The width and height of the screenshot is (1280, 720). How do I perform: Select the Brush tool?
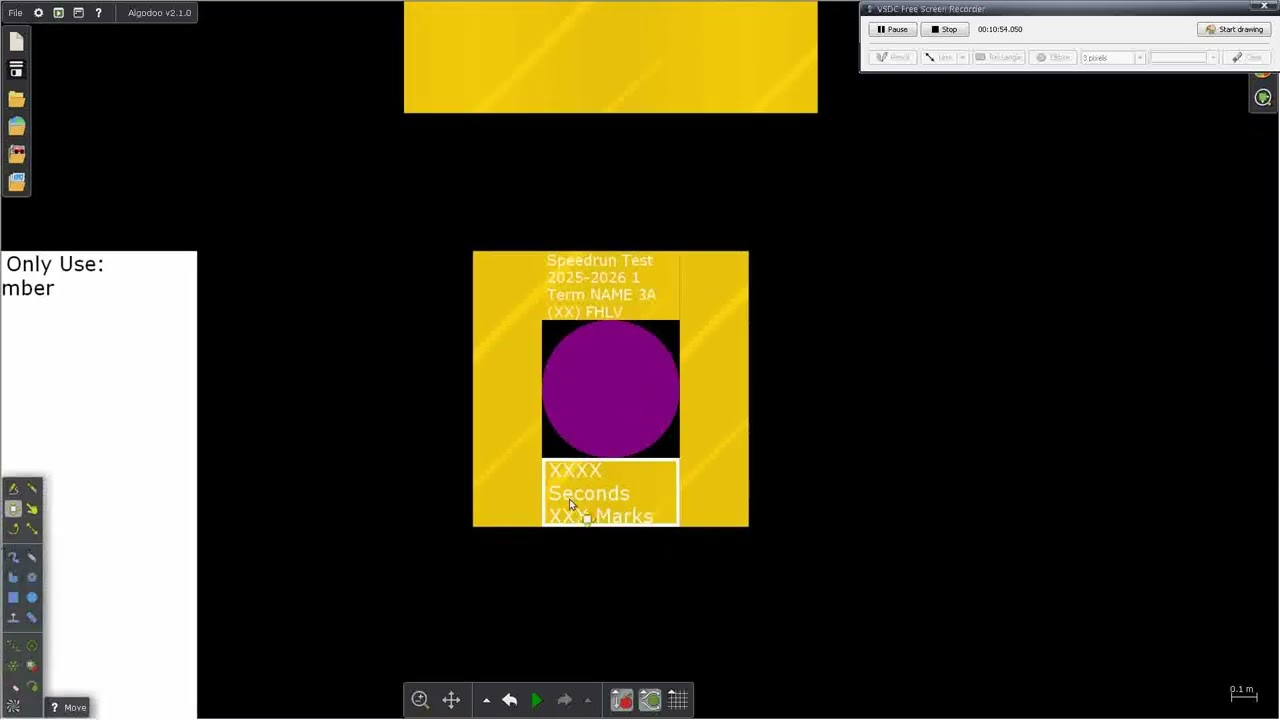pos(13,557)
